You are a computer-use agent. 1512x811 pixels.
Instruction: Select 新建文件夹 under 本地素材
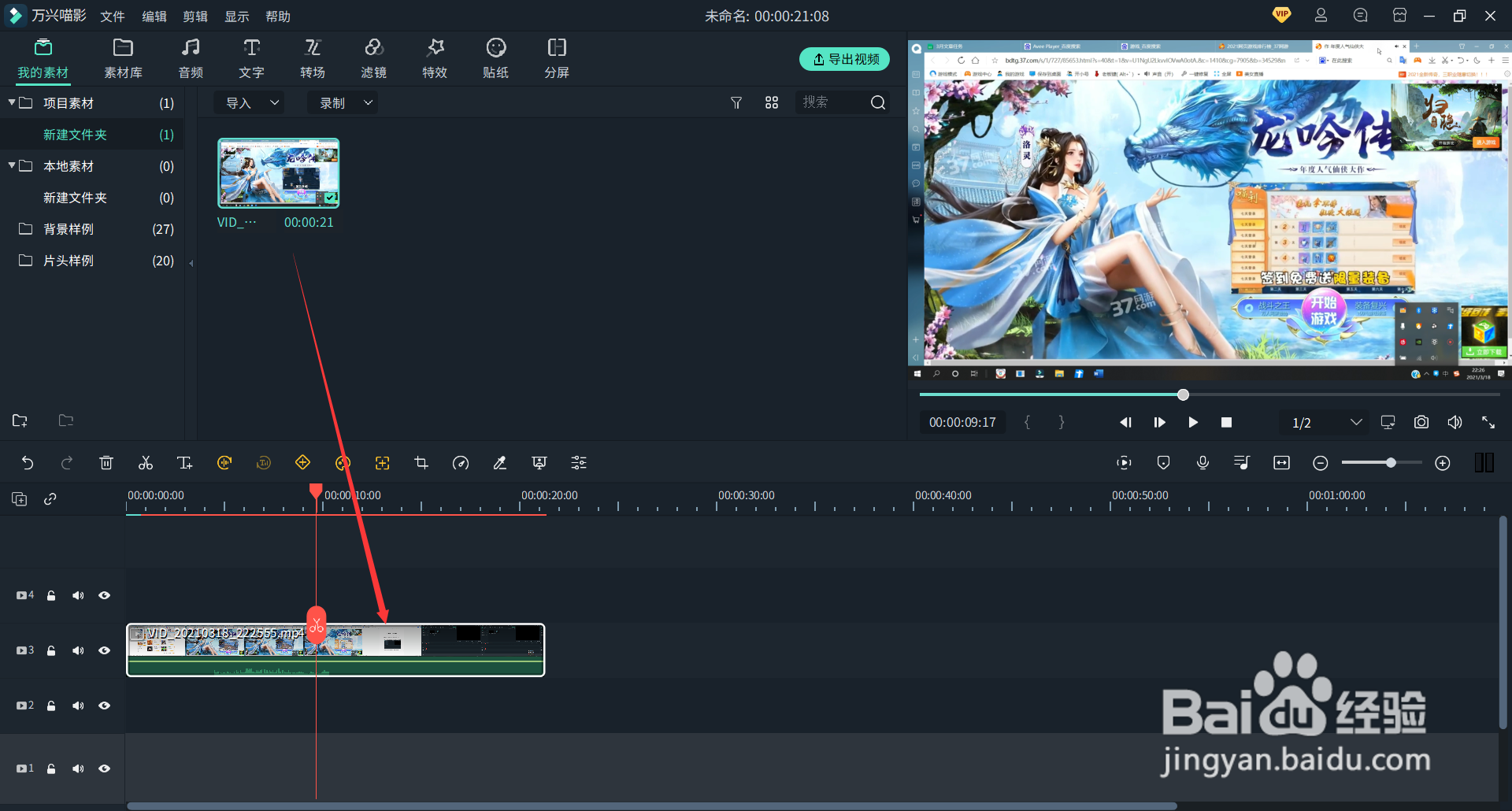(92, 198)
